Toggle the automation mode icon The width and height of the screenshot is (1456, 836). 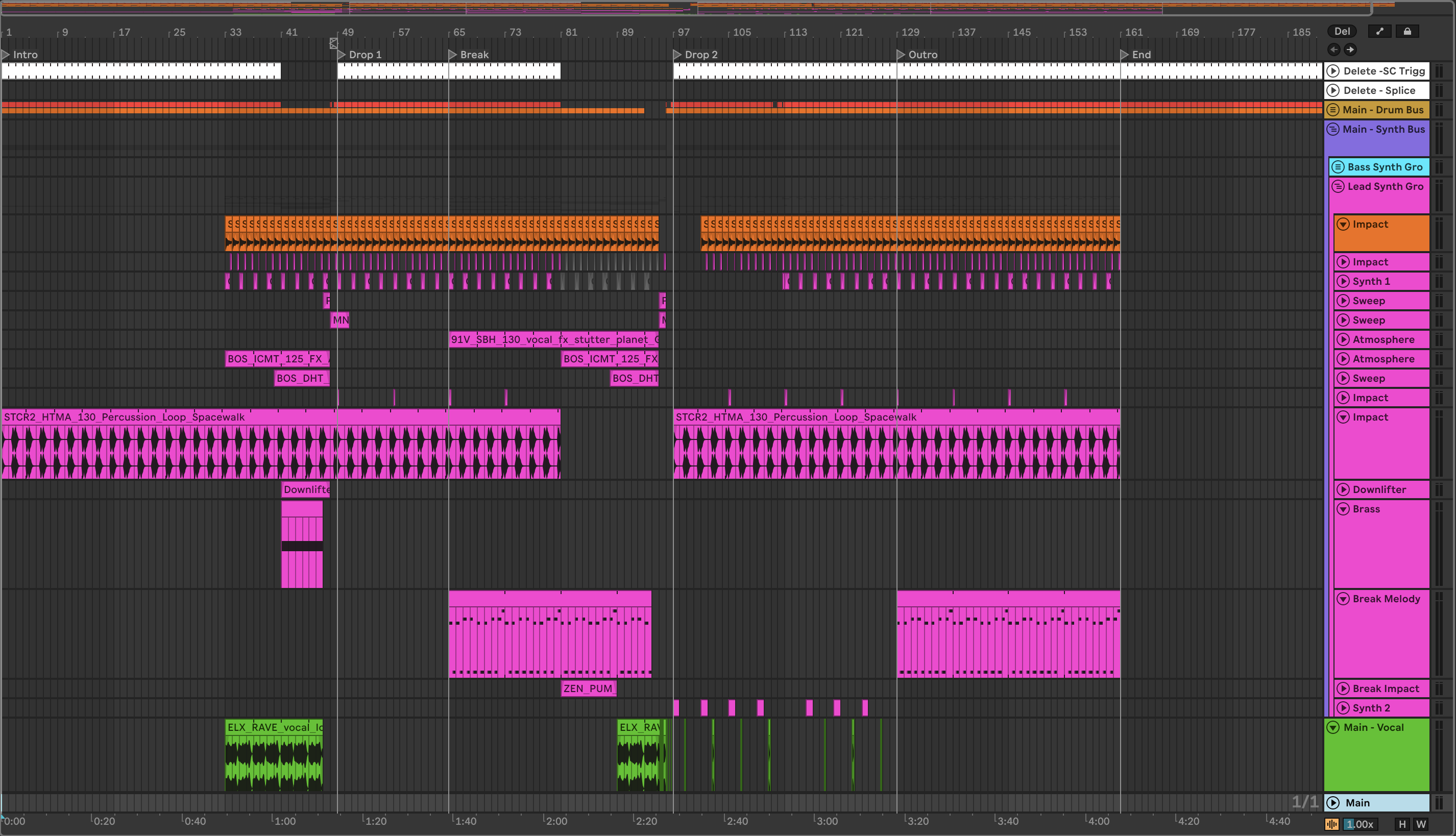click(1380, 31)
